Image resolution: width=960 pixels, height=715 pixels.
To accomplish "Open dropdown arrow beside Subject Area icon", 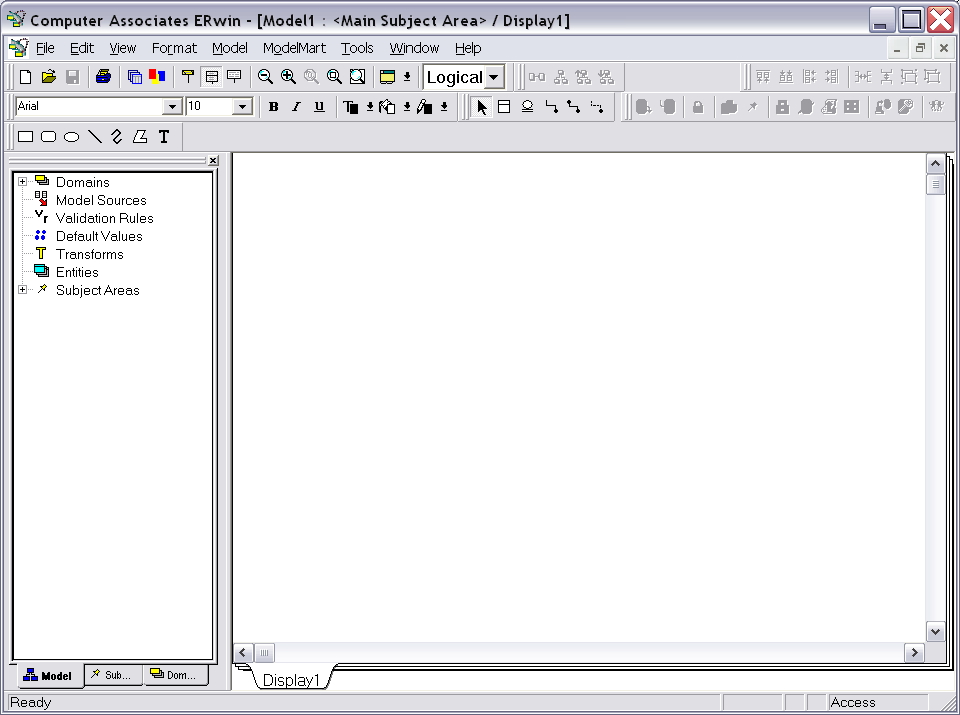I will pos(407,77).
